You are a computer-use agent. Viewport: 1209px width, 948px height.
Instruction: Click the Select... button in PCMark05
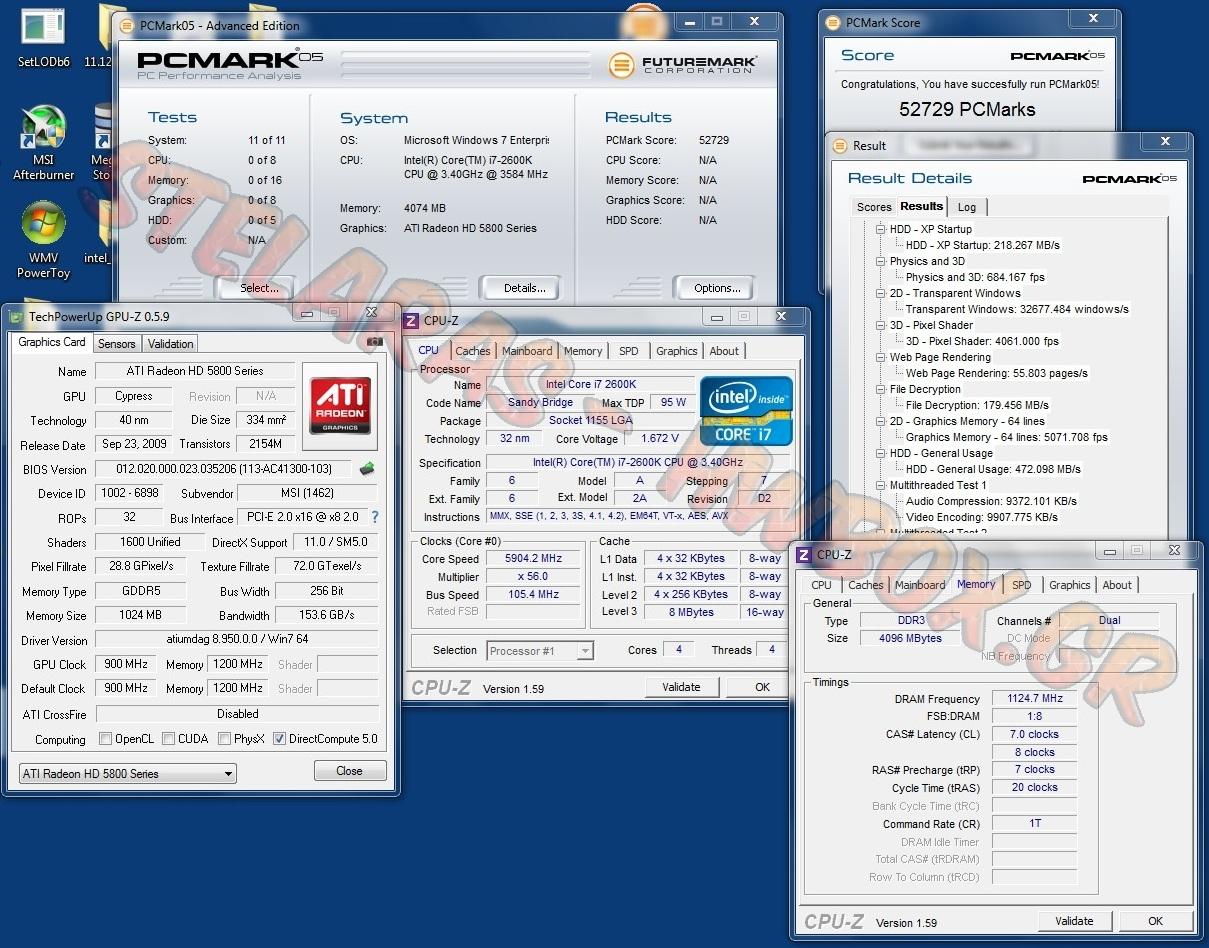pyautogui.click(x=260, y=288)
